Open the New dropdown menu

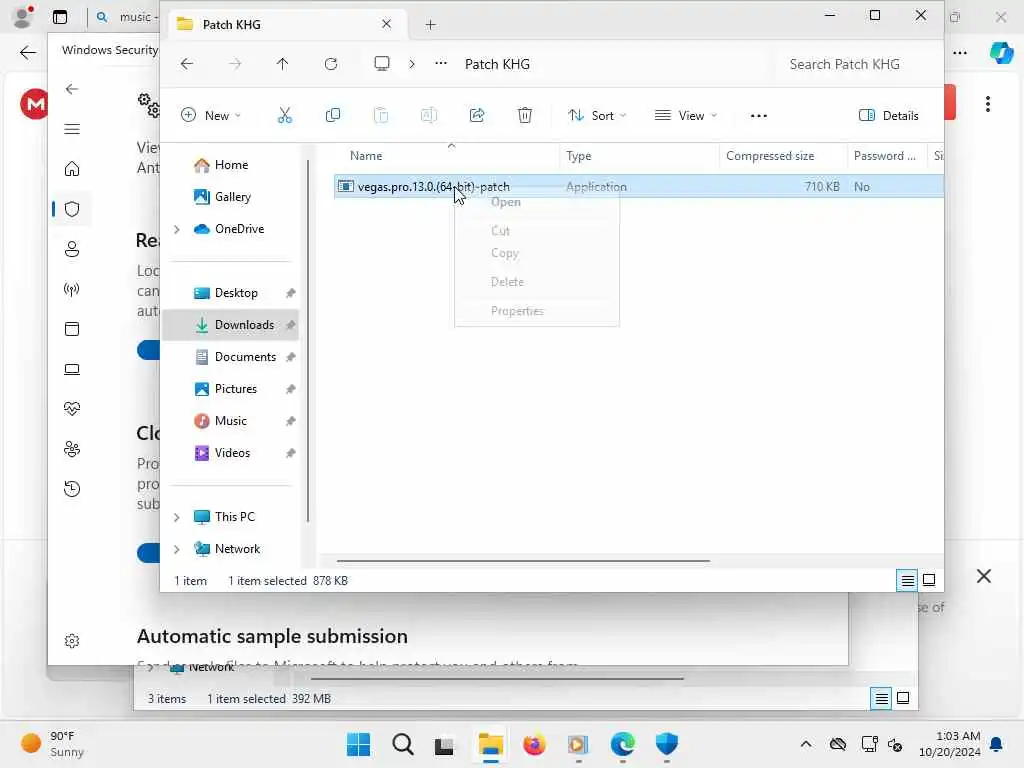211,116
